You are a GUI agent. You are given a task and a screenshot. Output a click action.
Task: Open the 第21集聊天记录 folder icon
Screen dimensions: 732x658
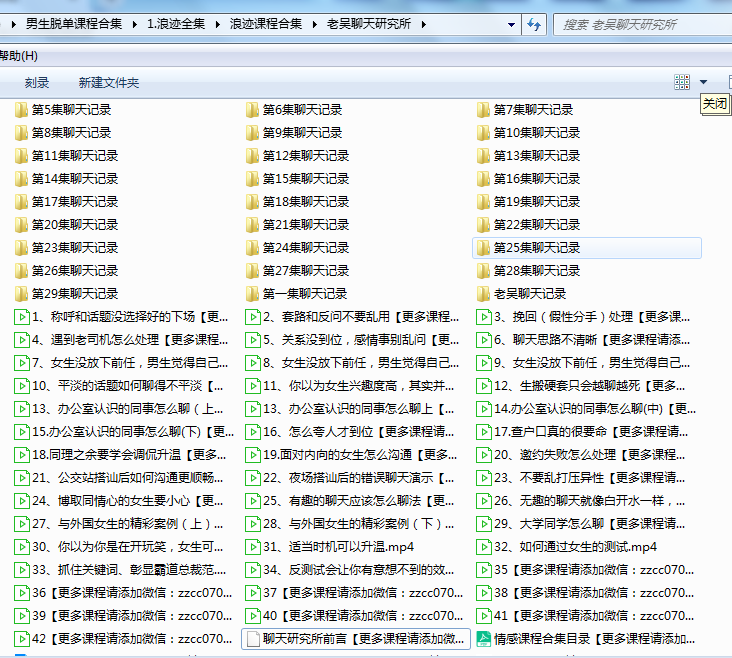[x=252, y=225]
